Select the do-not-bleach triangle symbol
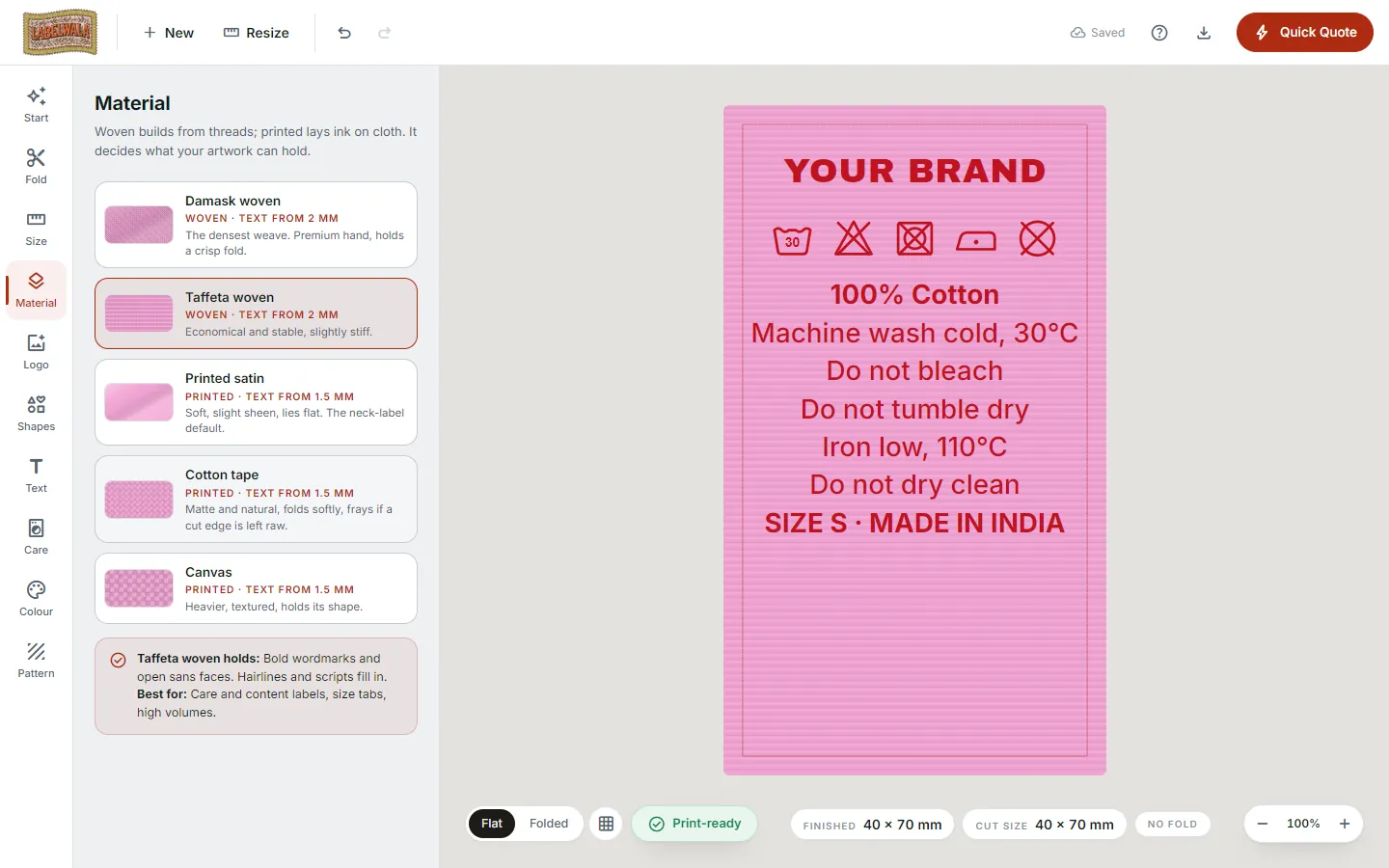This screenshot has width=1389, height=868. pyautogui.click(x=854, y=238)
